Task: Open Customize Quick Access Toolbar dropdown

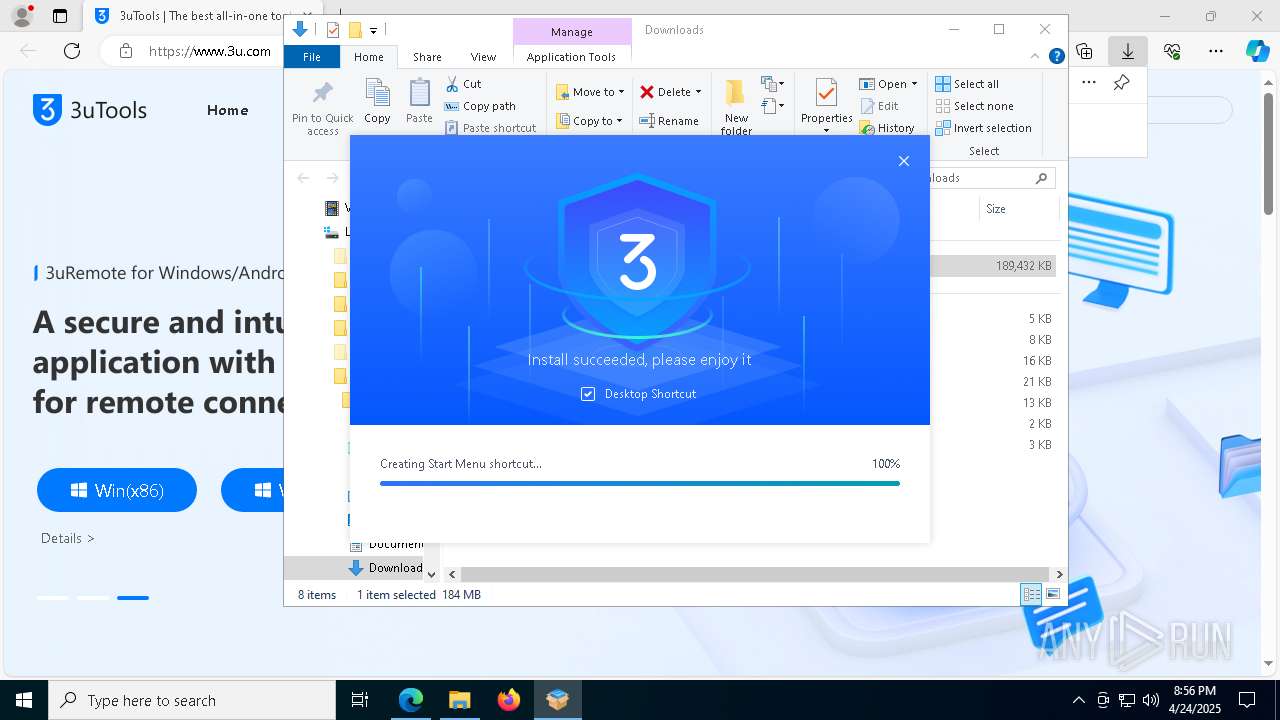Action: [373, 30]
